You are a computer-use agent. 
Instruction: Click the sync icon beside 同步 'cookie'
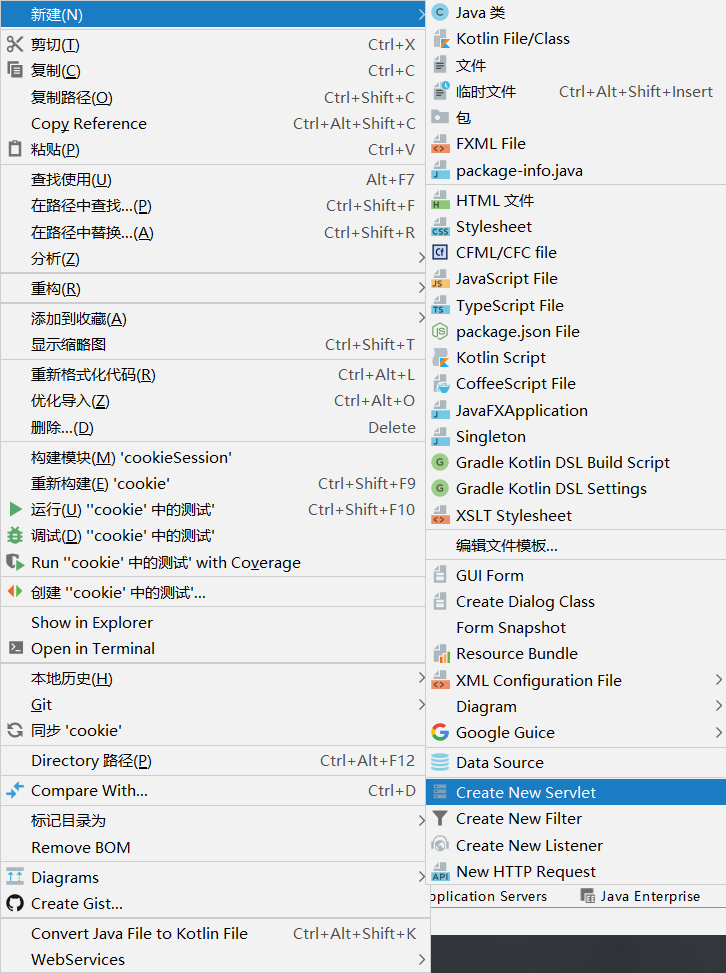[15, 730]
